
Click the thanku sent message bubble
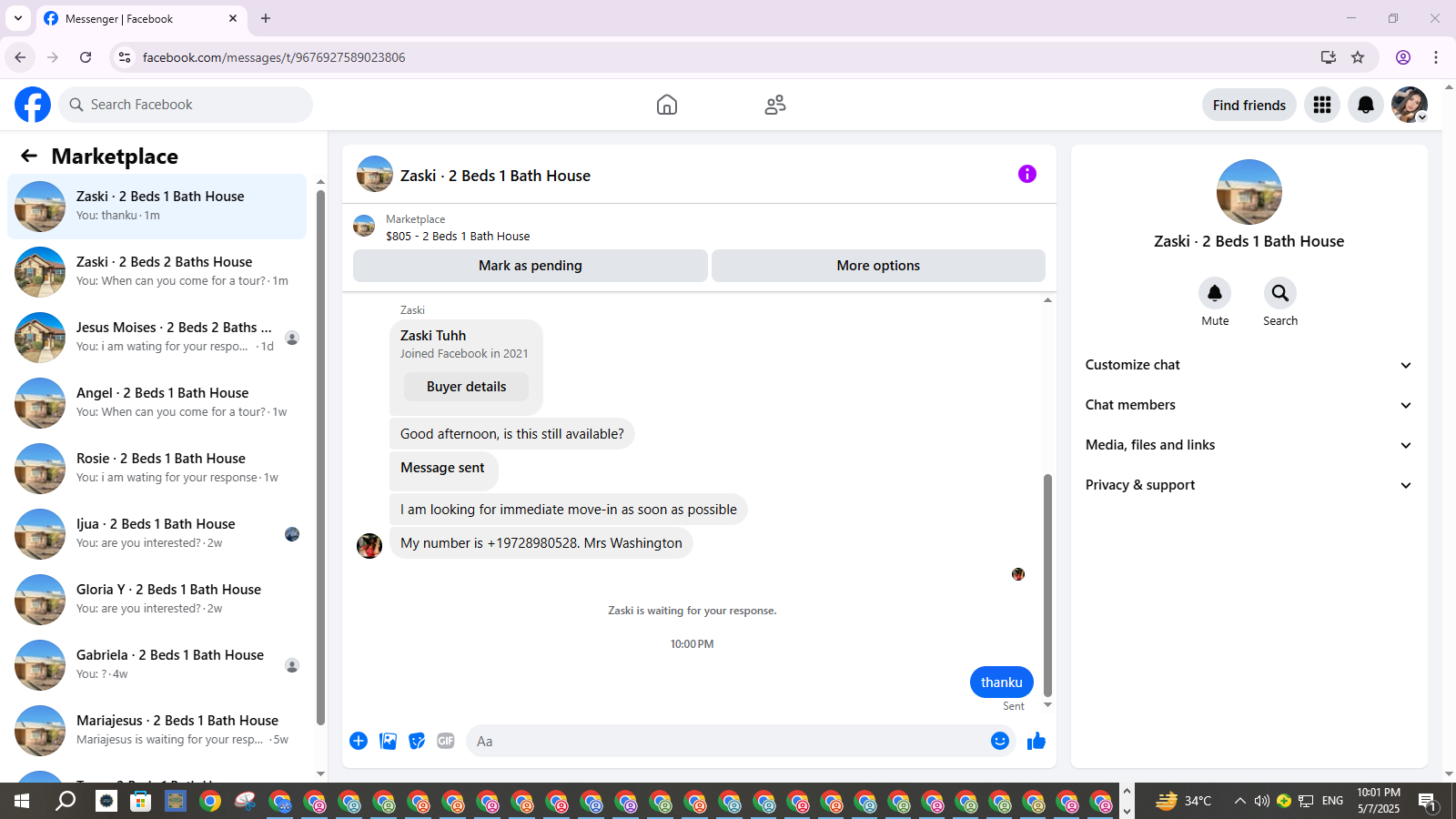click(1002, 682)
